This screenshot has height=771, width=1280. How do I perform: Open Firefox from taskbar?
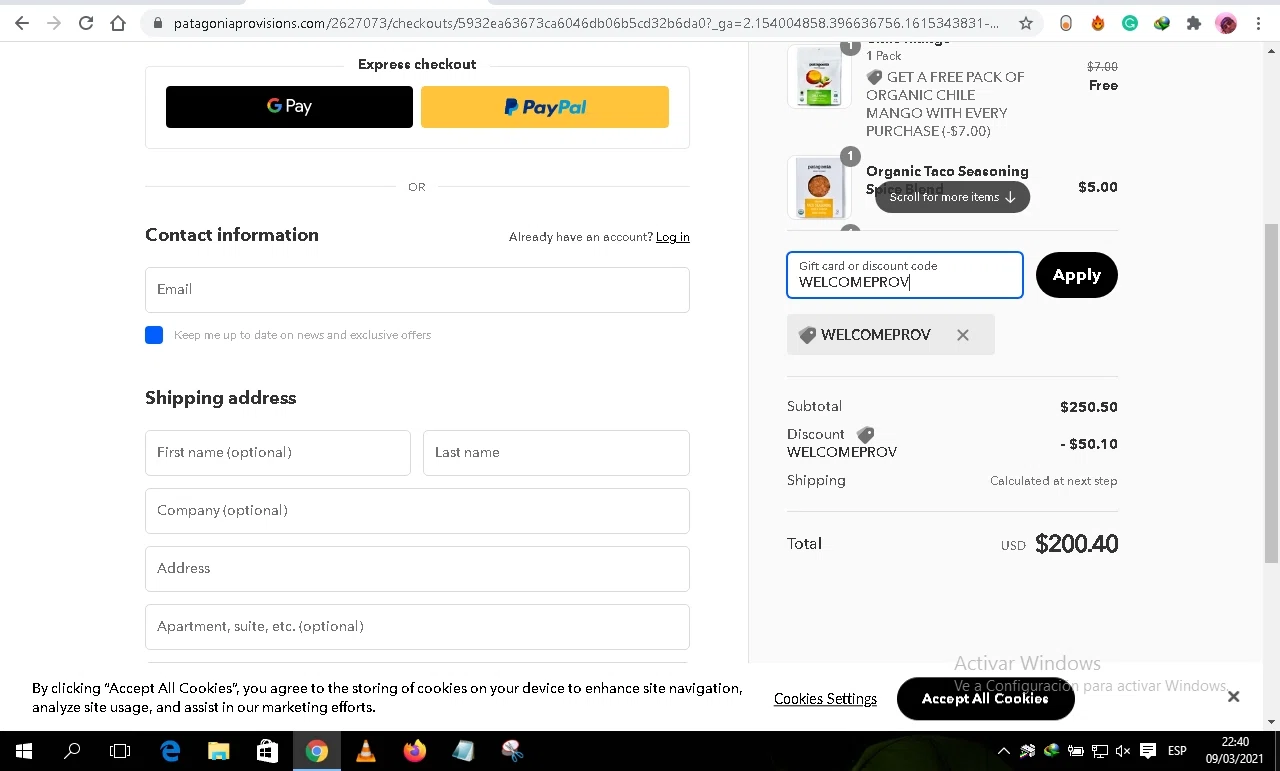[415, 751]
